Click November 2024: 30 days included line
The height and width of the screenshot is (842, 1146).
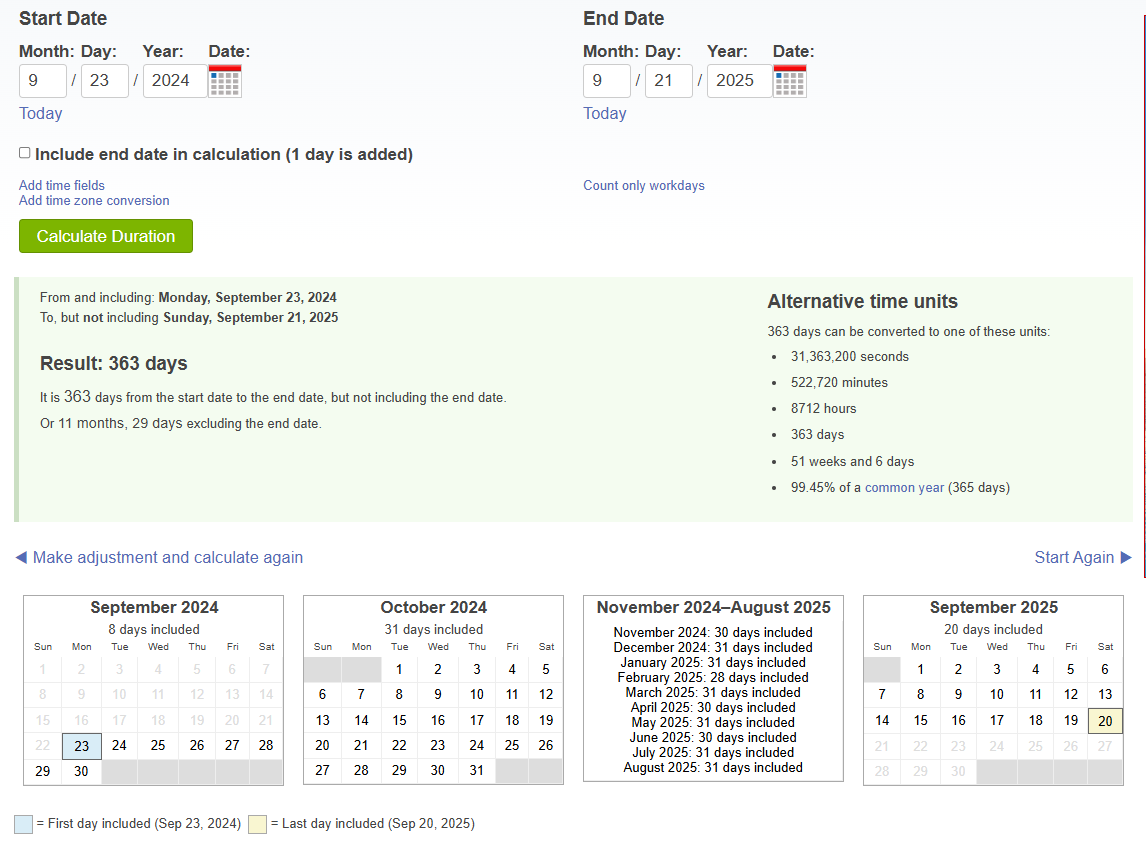point(713,632)
